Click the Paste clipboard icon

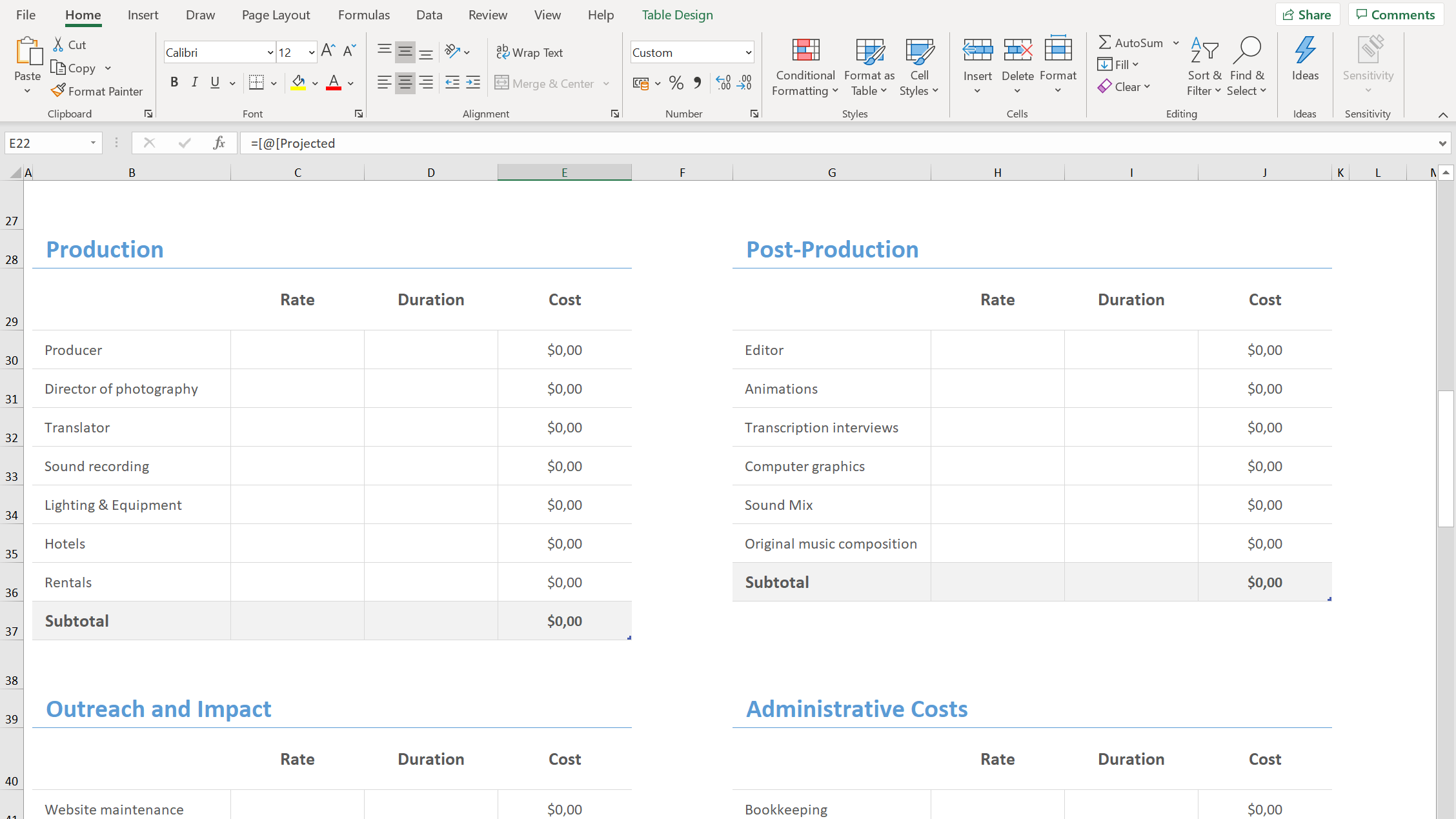tap(28, 52)
